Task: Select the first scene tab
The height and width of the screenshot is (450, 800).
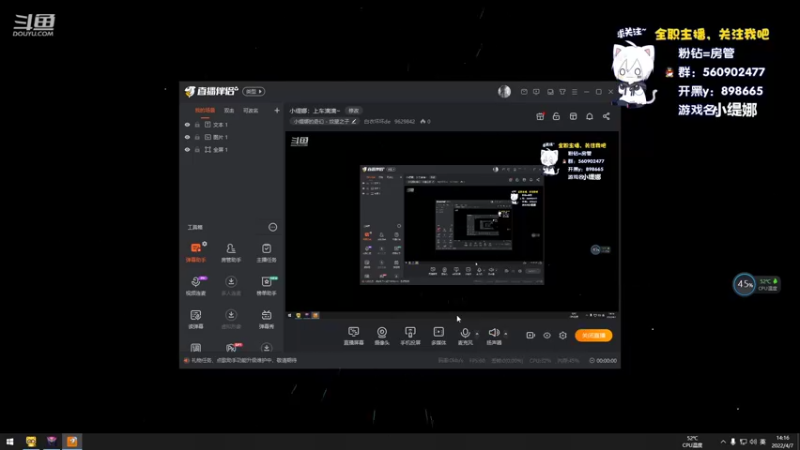Action: (205, 110)
